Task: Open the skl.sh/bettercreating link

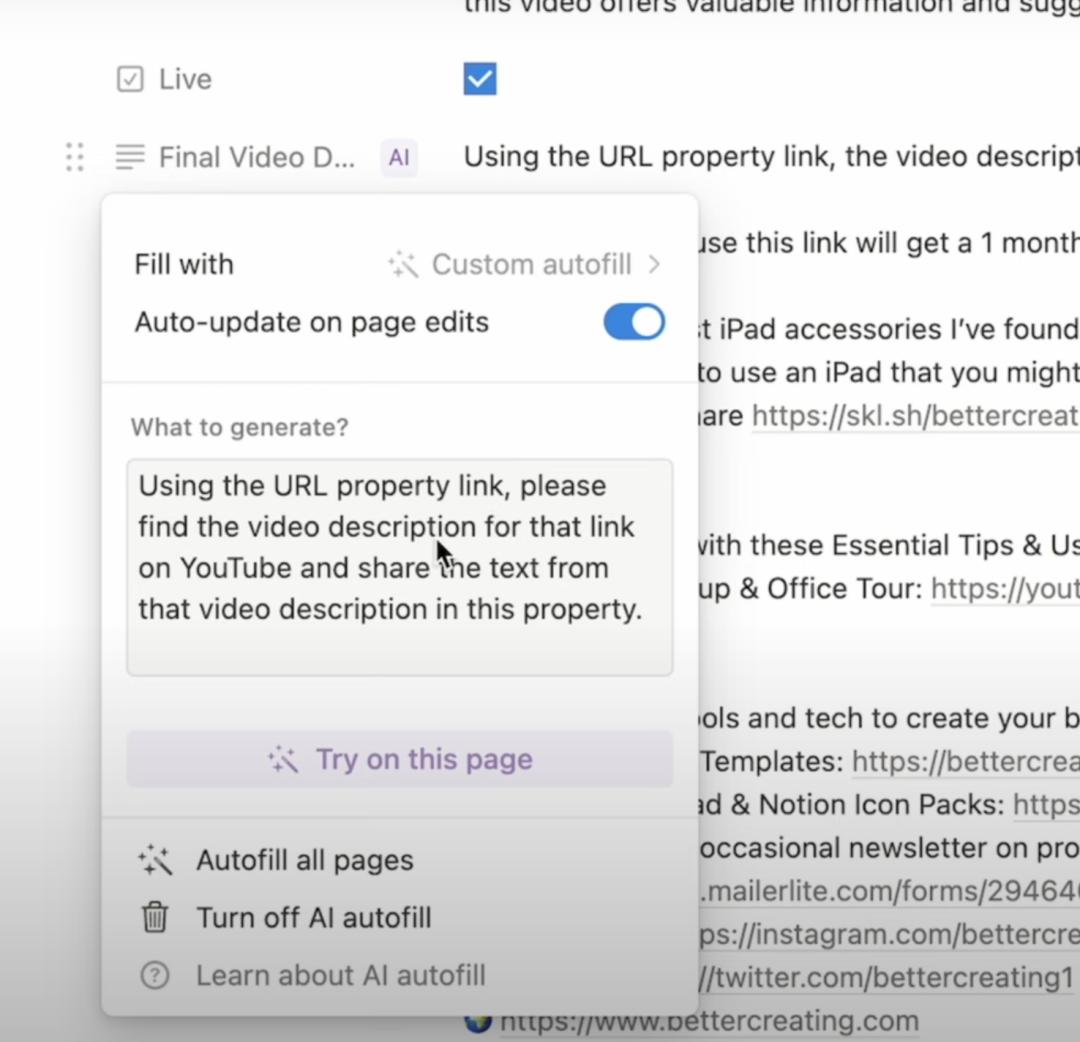Action: pyautogui.click(x=915, y=416)
